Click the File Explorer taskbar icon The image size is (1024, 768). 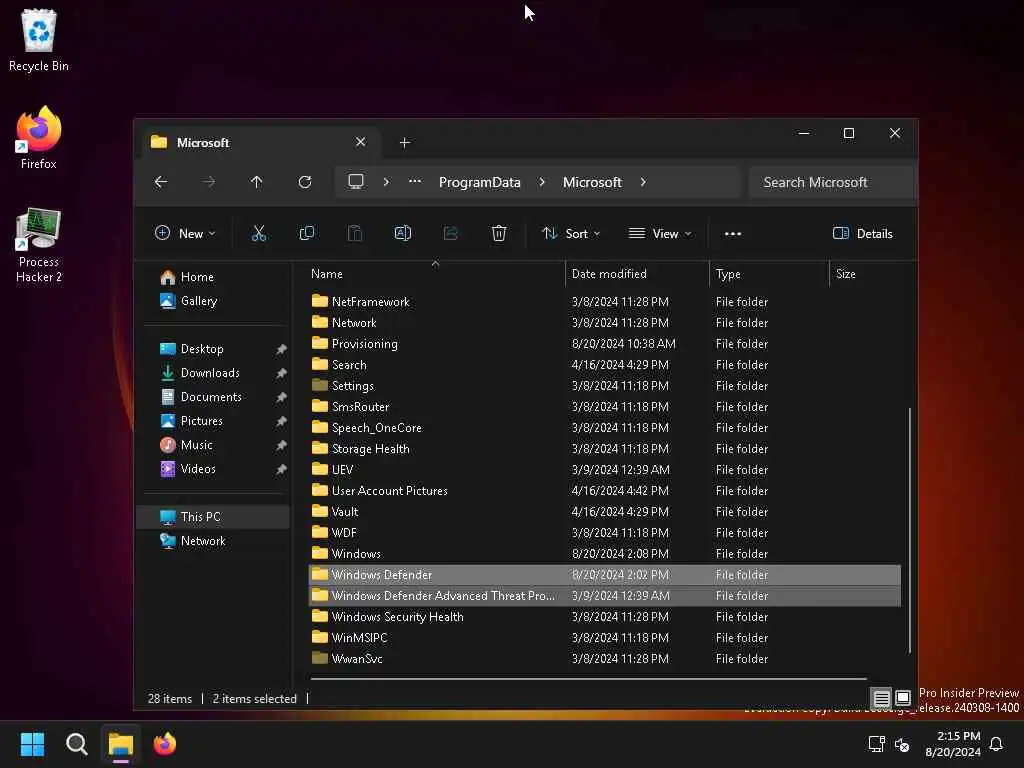point(121,744)
